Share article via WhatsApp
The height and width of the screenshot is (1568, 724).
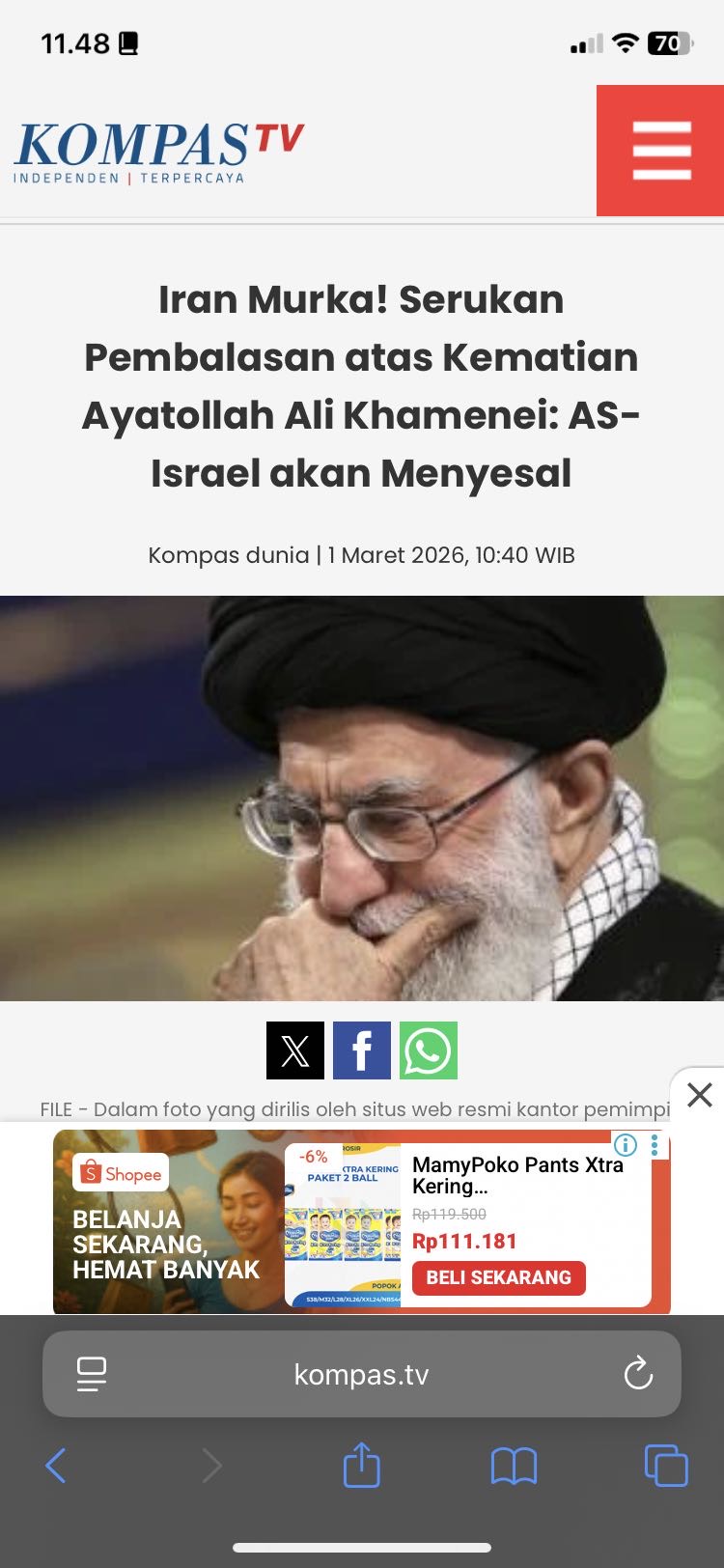429,1050
